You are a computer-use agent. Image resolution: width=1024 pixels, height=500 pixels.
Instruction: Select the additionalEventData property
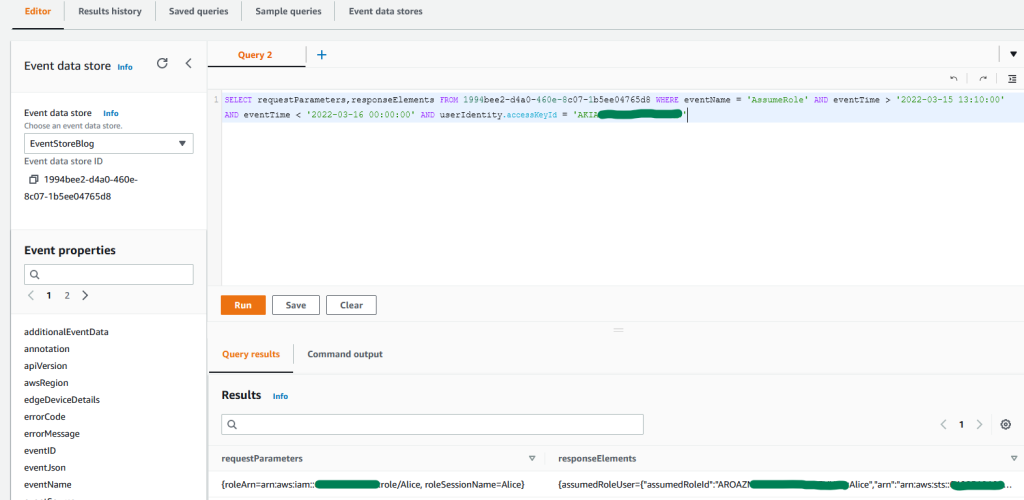66,332
